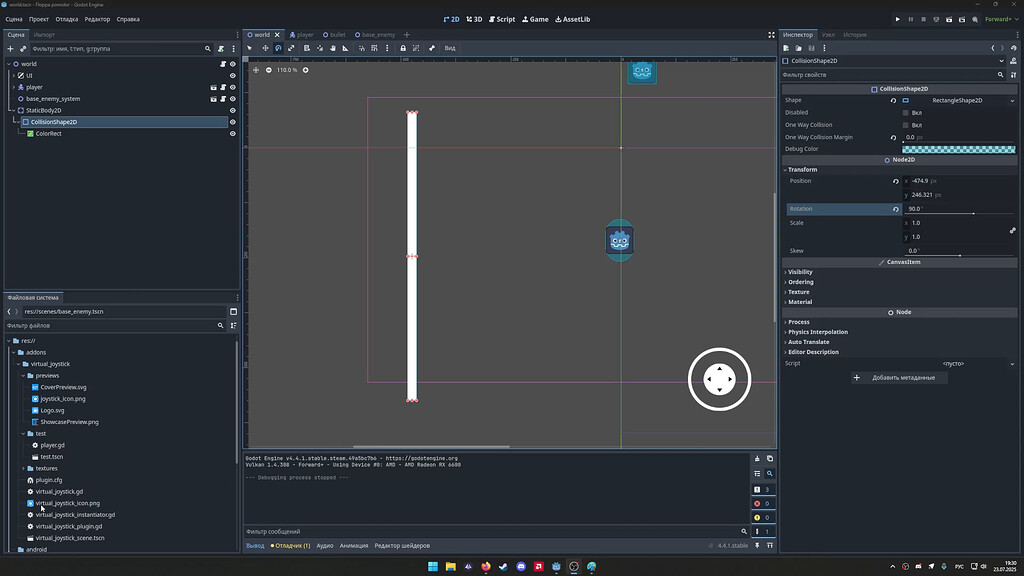Add a new node with the plus icon

point(8,48)
